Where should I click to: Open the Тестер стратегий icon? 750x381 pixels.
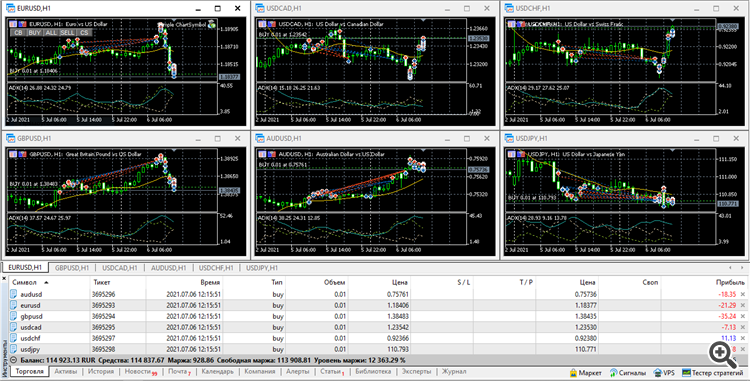tap(686, 372)
